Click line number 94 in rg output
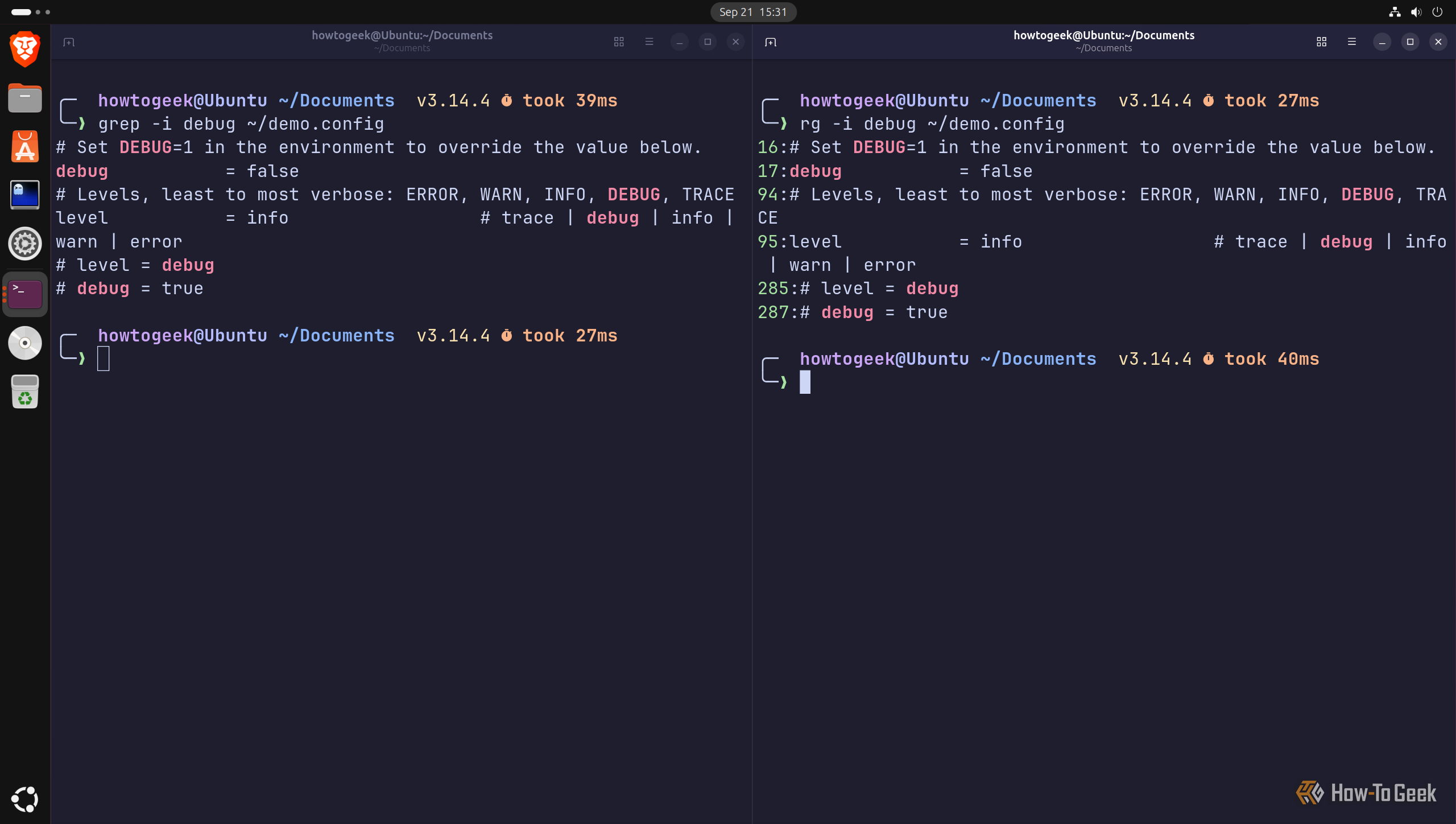The image size is (1456, 824). tap(768, 195)
